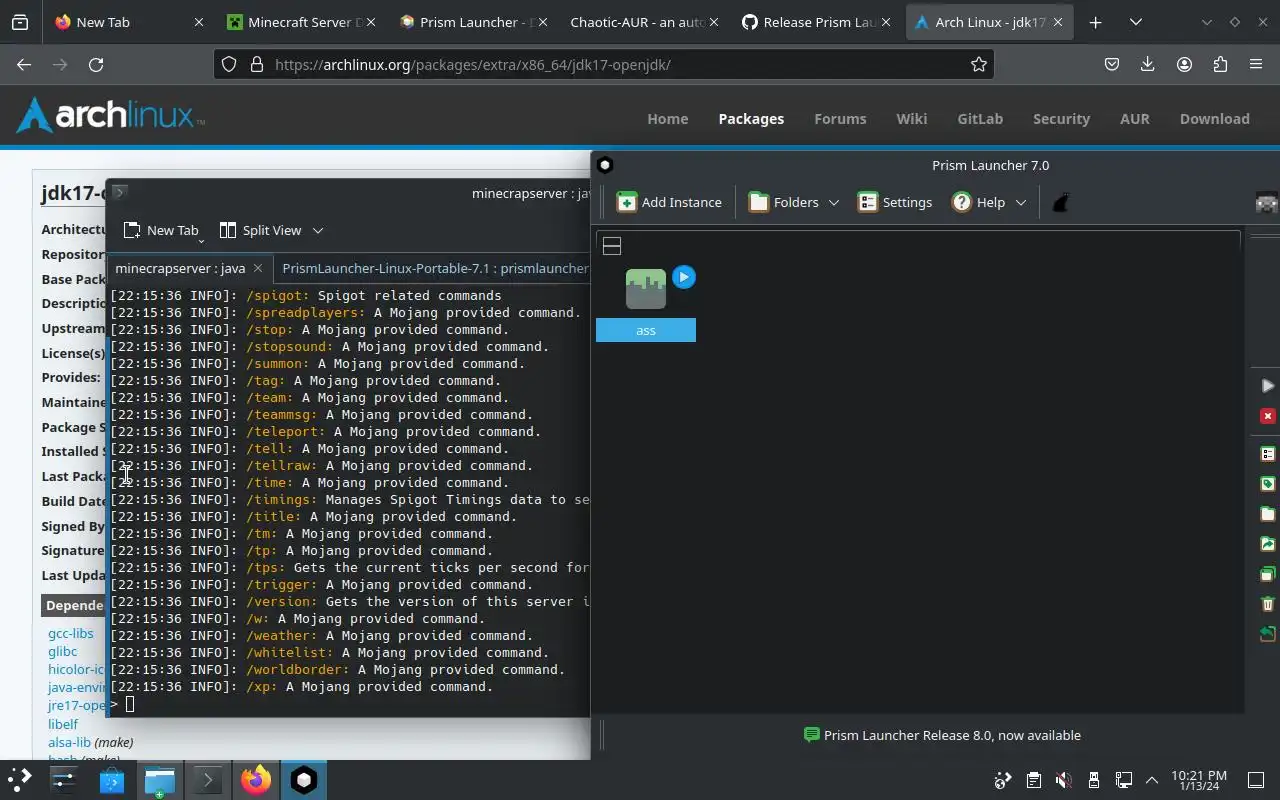
Task: Click the Arch Linux logo
Action: tap(110, 115)
